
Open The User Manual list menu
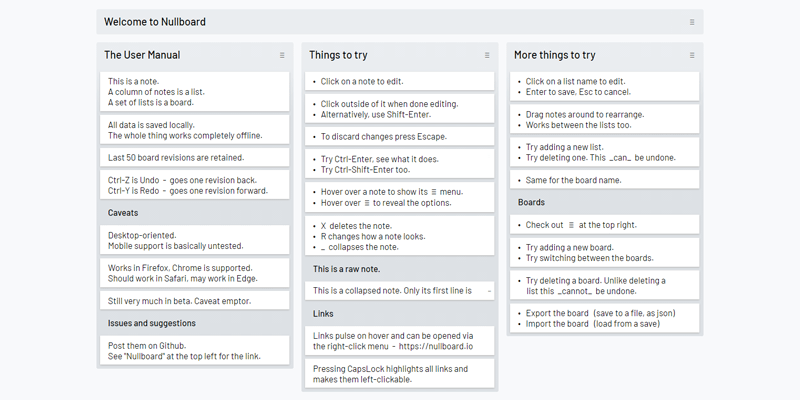(282, 55)
